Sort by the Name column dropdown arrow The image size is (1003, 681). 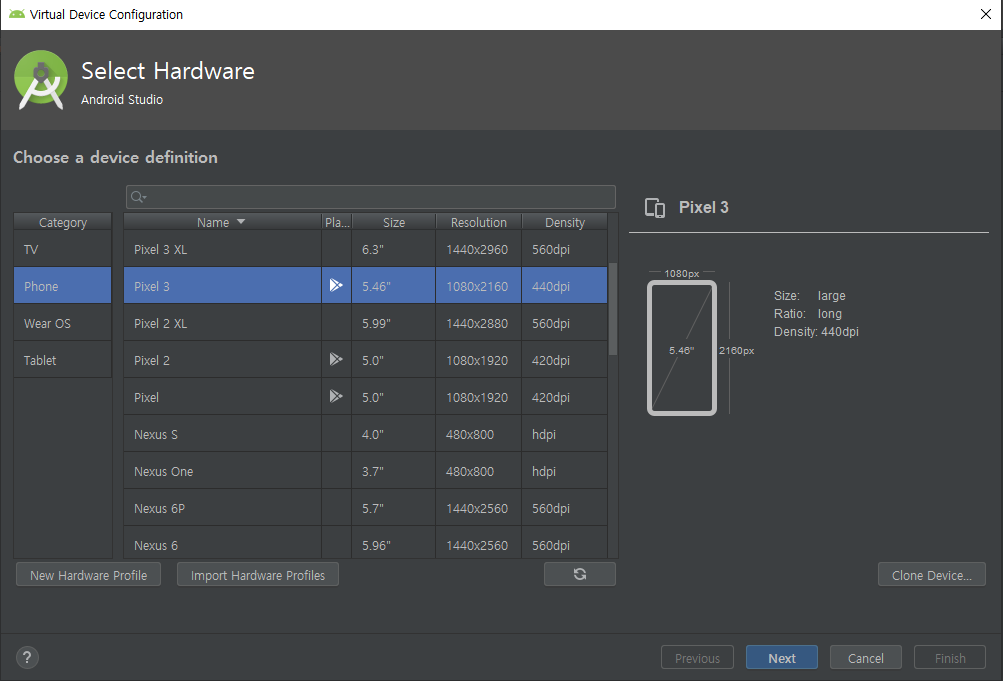(x=241, y=222)
